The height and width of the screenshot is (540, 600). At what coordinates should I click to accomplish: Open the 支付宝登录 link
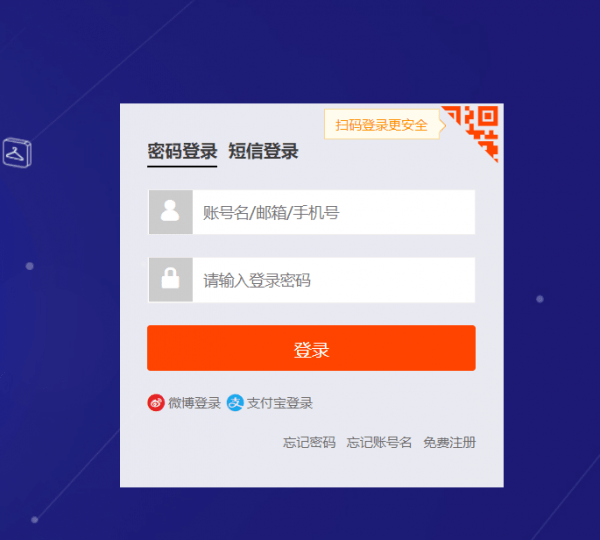[280, 403]
